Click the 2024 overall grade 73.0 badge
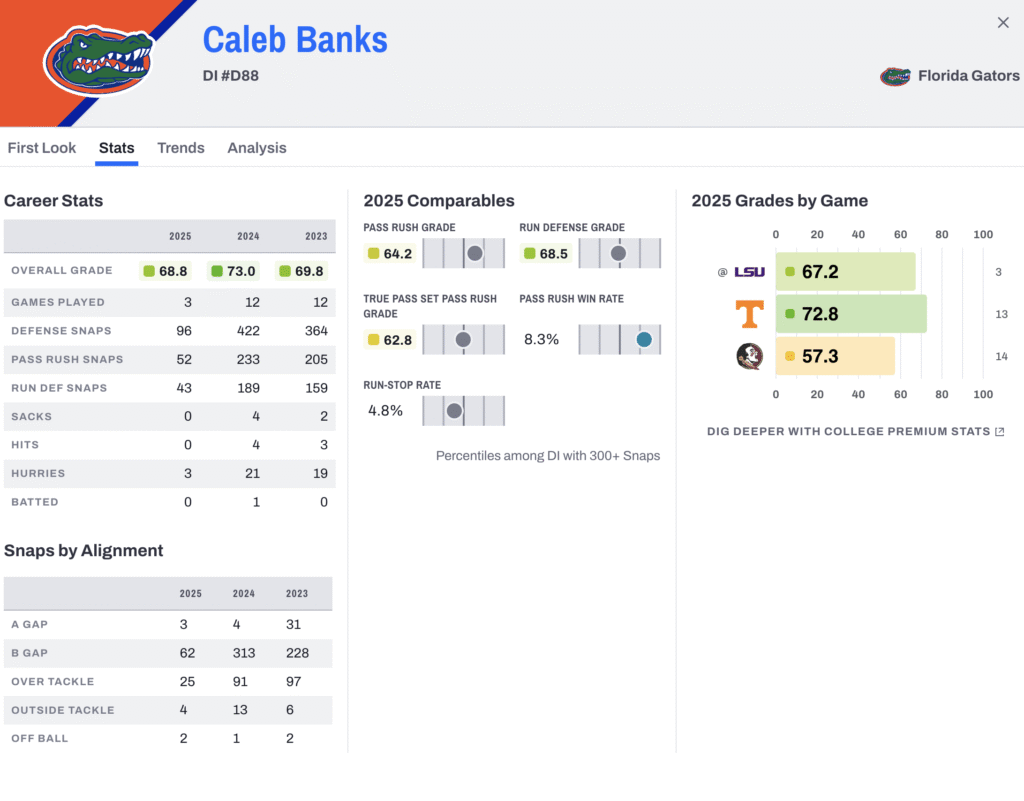Screen dimensions: 1024x801 tap(233, 271)
